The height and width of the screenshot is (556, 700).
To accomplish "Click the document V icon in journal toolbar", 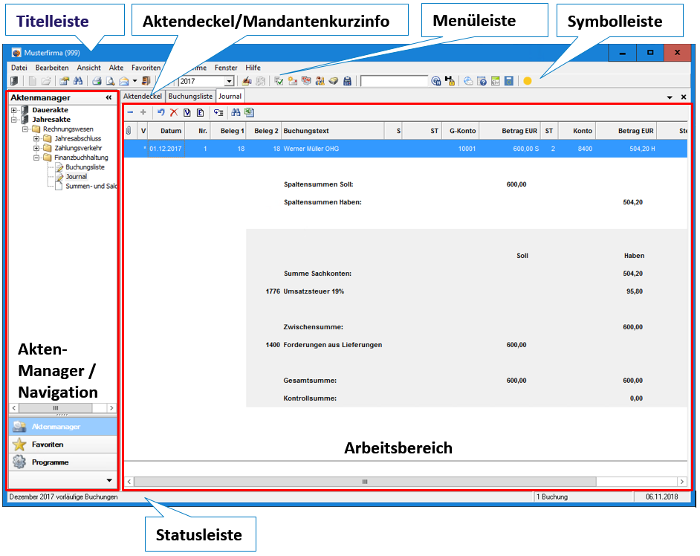I will [x=187, y=113].
